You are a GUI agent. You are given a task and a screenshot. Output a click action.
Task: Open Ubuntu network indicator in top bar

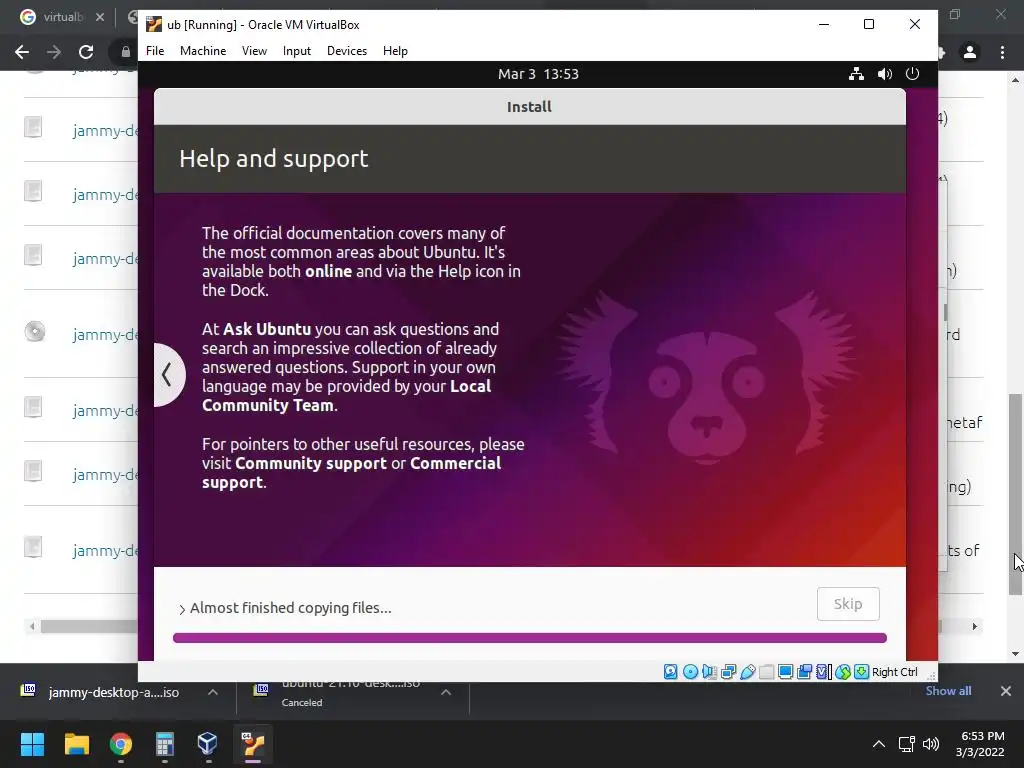[x=856, y=74]
